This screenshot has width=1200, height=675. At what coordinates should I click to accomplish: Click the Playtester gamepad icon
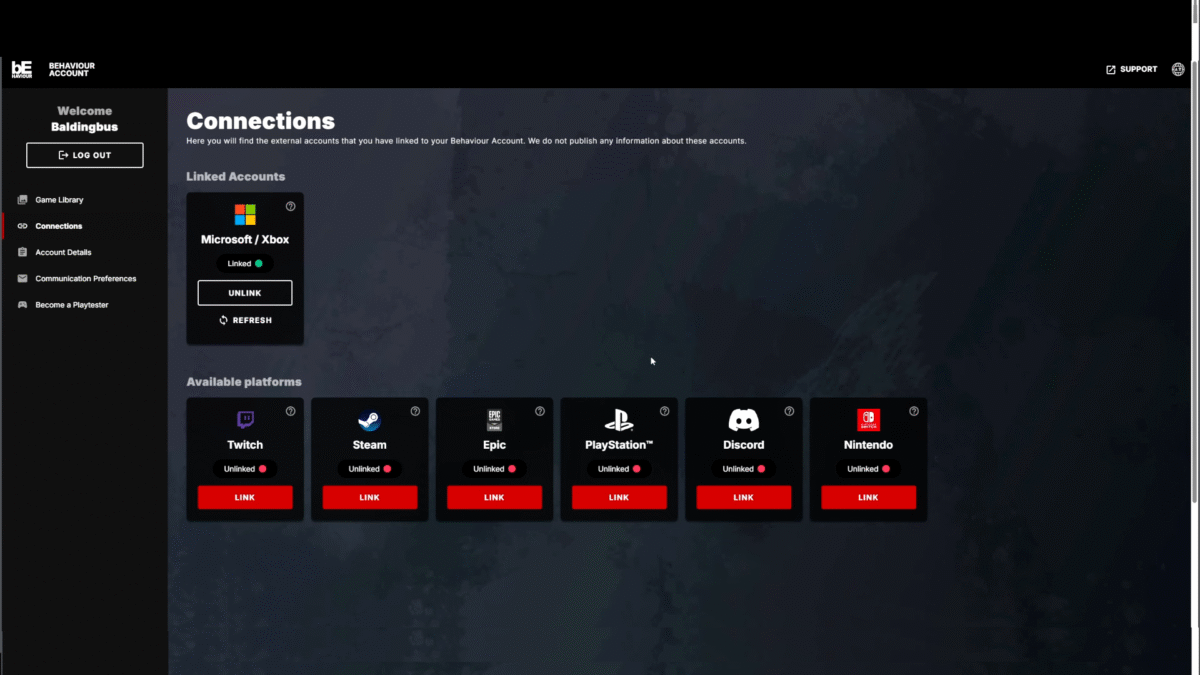coord(23,304)
